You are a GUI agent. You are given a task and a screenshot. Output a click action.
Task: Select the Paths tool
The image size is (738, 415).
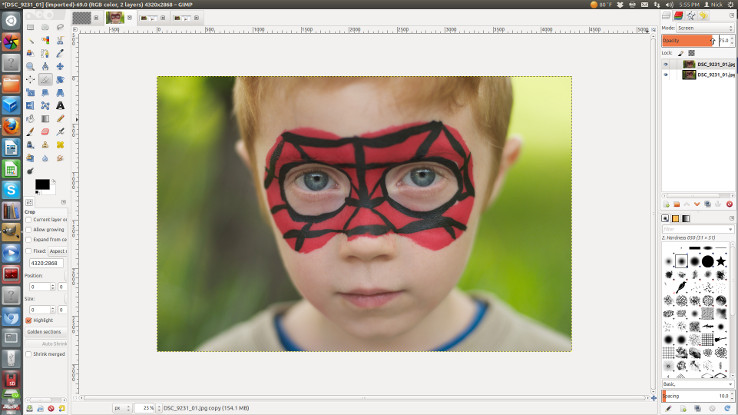point(45,53)
